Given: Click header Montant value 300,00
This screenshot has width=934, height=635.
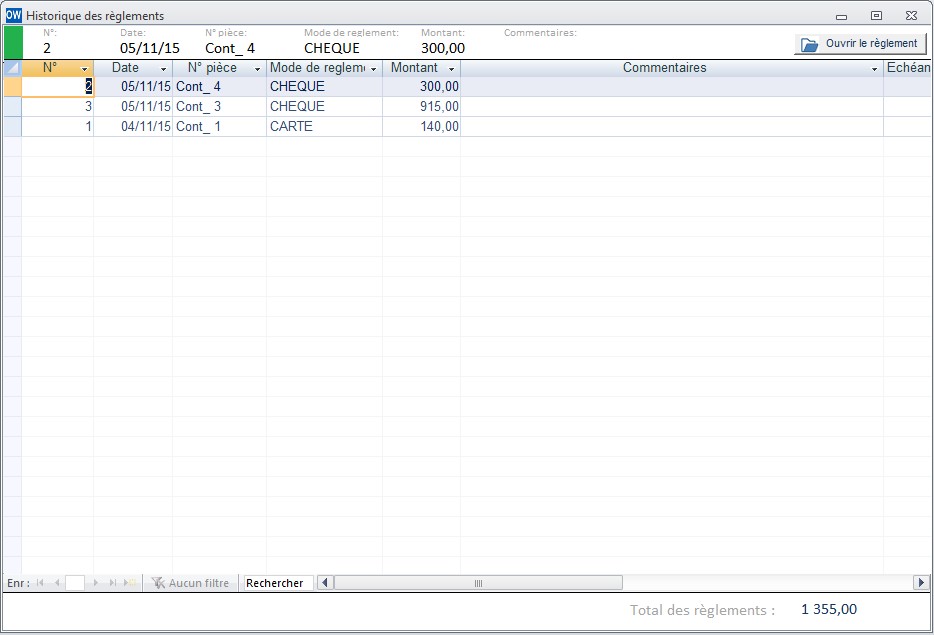Looking at the screenshot, I should [x=443, y=48].
